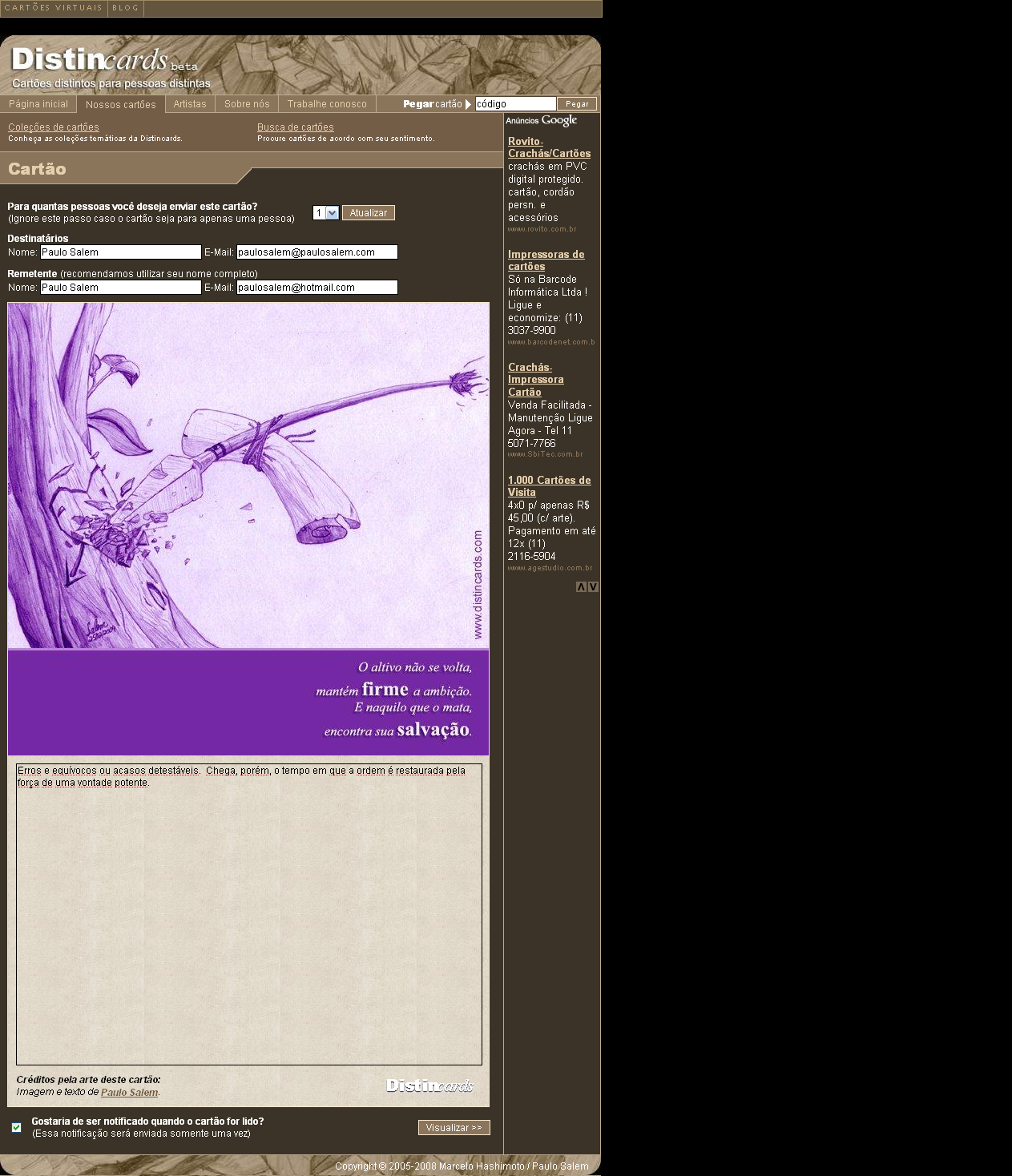
Task: Click the www.agestudio.com.br ad URL
Action: (x=550, y=568)
